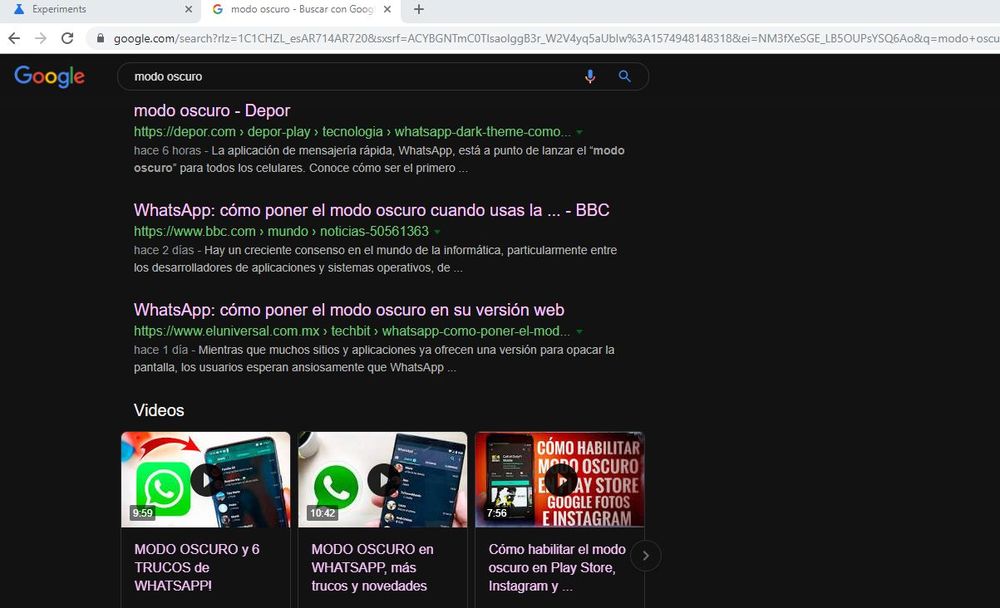Image resolution: width=1000 pixels, height=608 pixels.
Task: Click the 'hace 6 horas' snippet text
Action: (167, 151)
